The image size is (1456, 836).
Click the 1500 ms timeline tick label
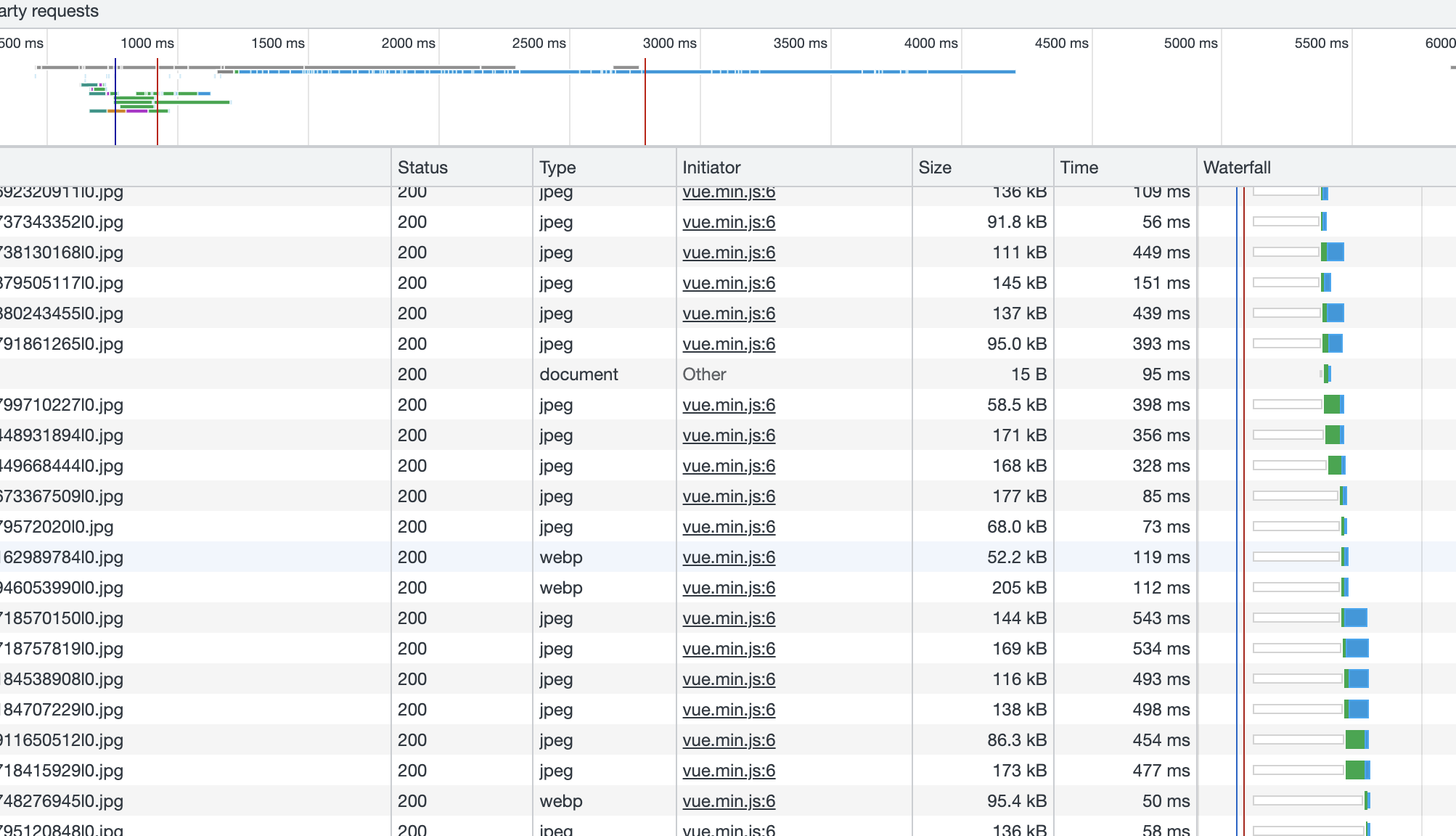277,43
